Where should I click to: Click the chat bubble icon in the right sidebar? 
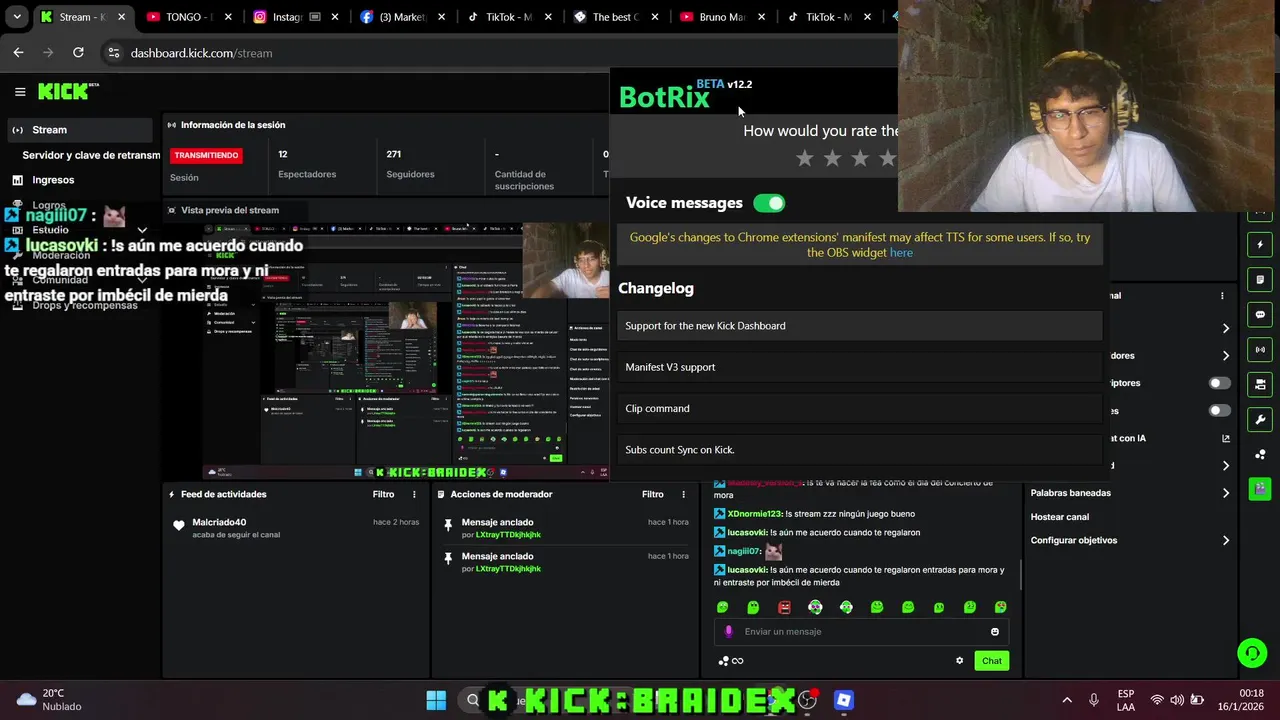pyautogui.click(x=1260, y=315)
